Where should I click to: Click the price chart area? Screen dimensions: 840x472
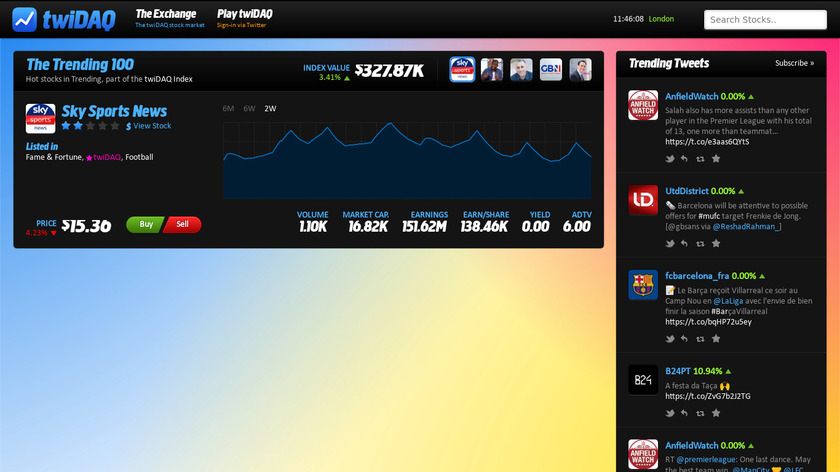click(407, 161)
